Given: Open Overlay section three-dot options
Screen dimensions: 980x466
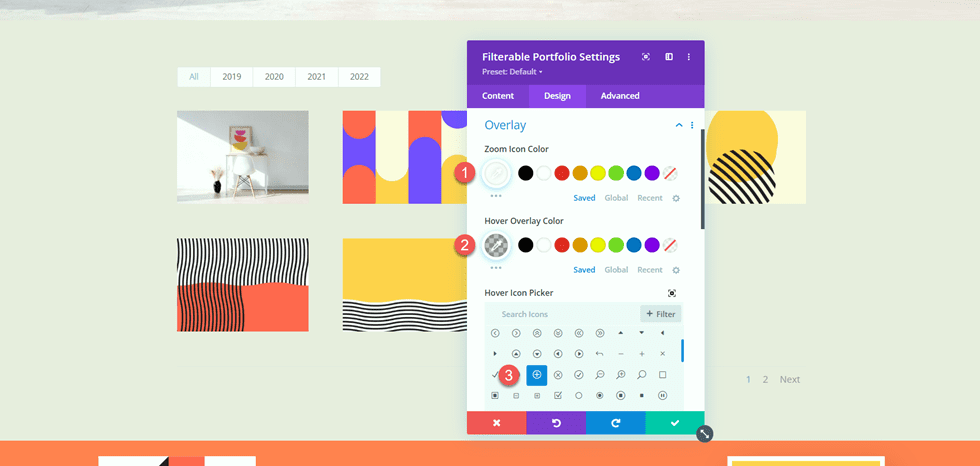Looking at the screenshot, I should (692, 126).
